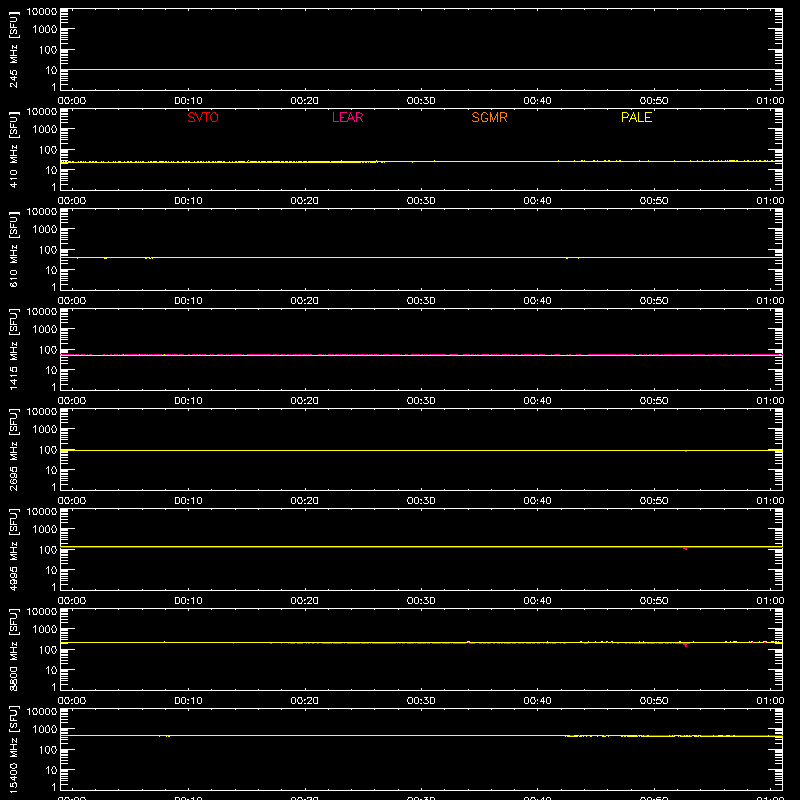Screen dimensions: 800x800
Task: Click the 10000 tick on 8800 MHz axis
Action: tap(42, 612)
